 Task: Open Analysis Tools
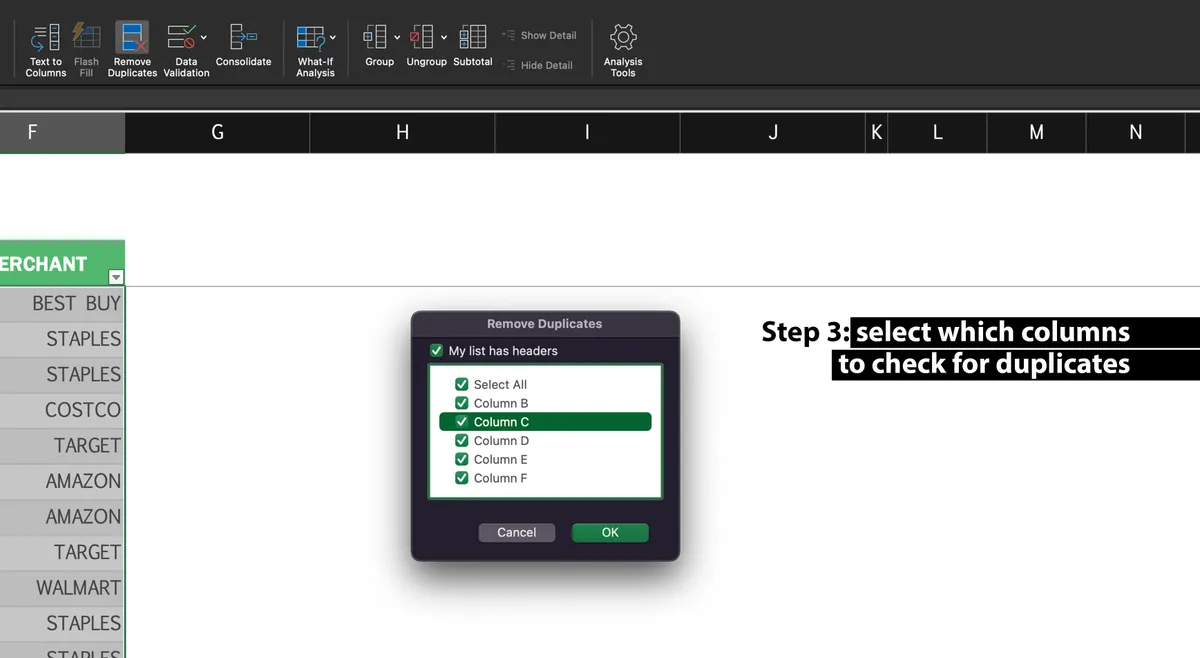pos(623,50)
